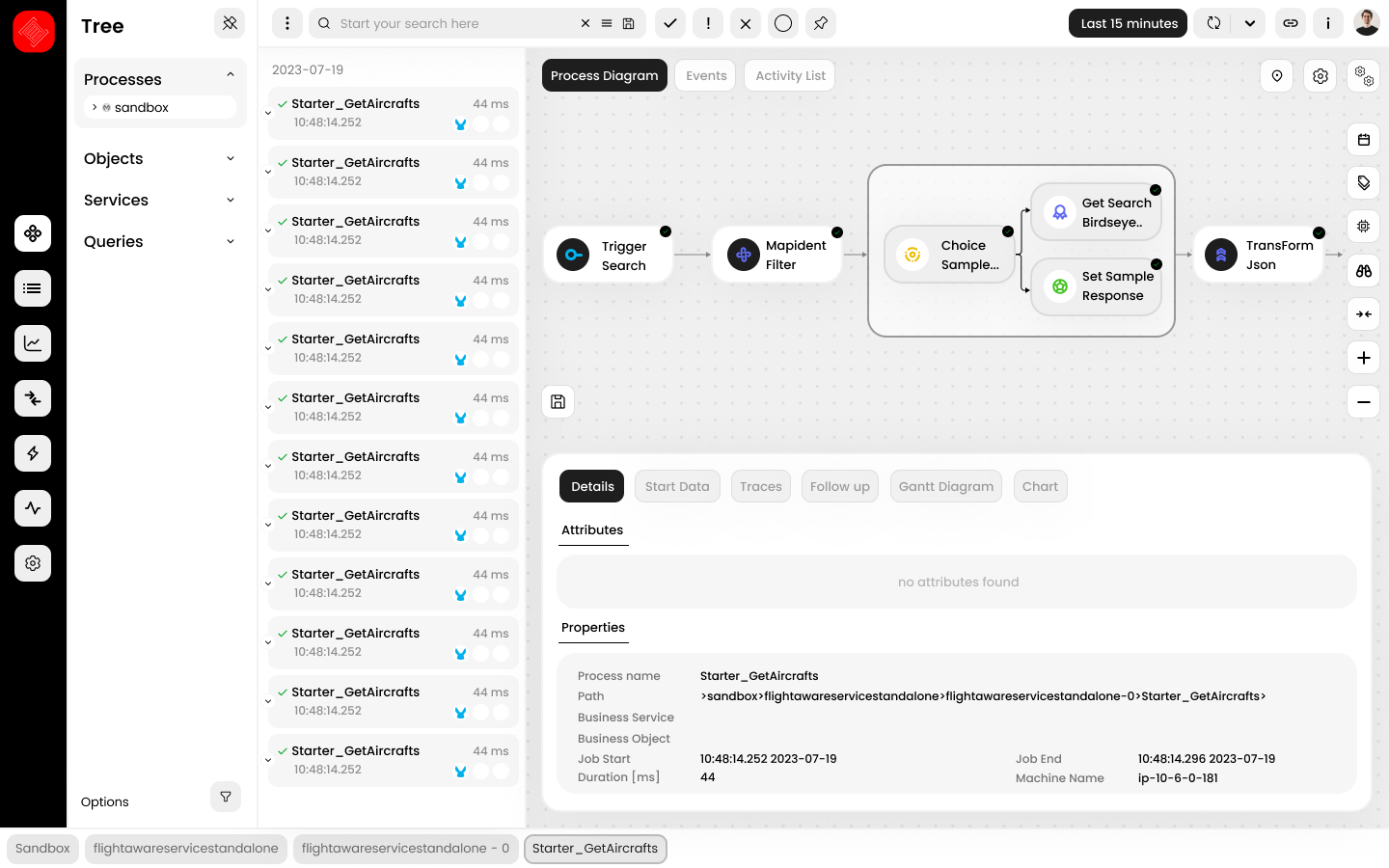Open the Gantt Diagram tab
Viewport: 1389px width, 868px height.
pyautogui.click(x=945, y=487)
